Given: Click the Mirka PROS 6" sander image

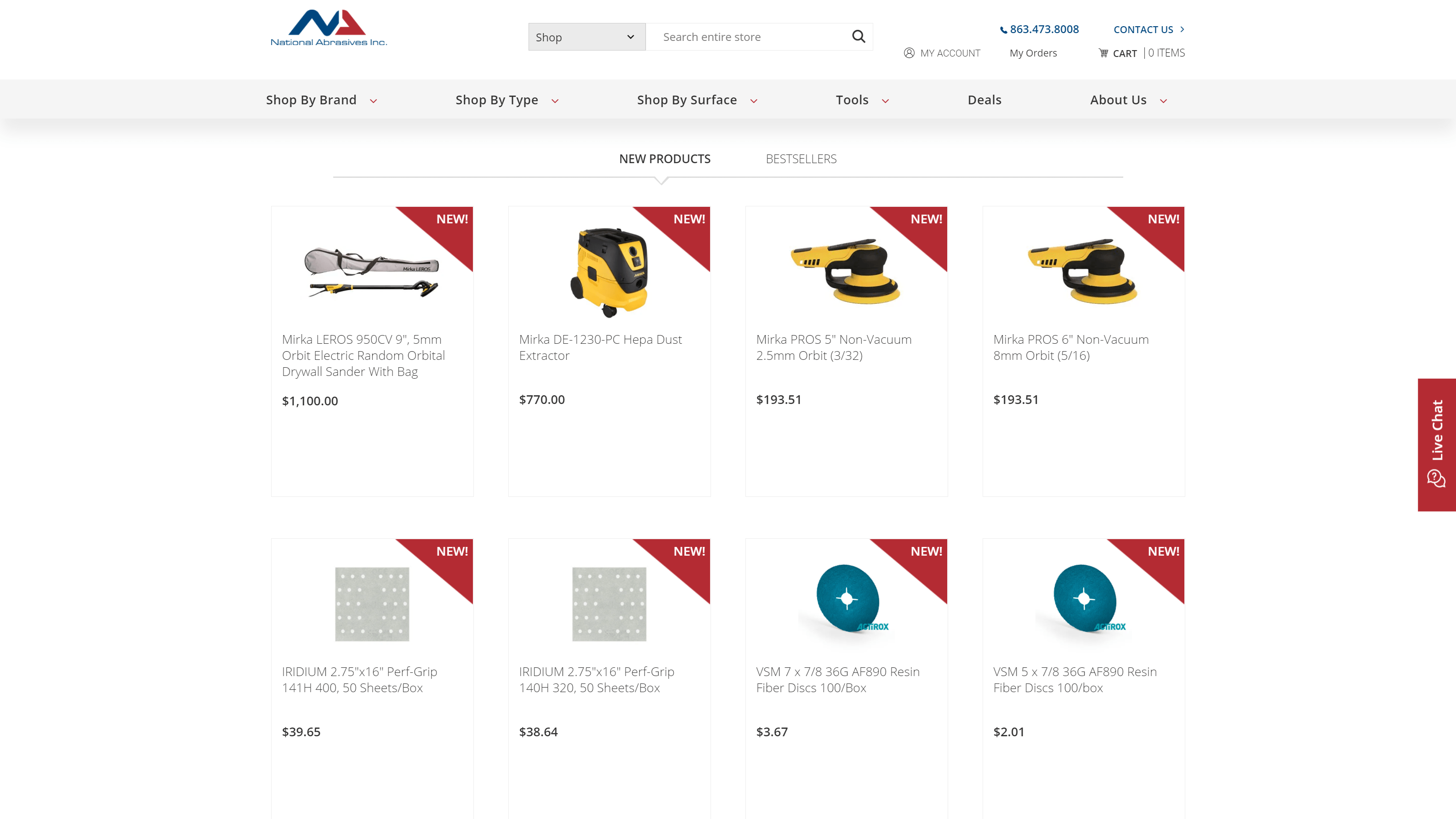Looking at the screenshot, I should pyautogui.click(x=1083, y=273).
